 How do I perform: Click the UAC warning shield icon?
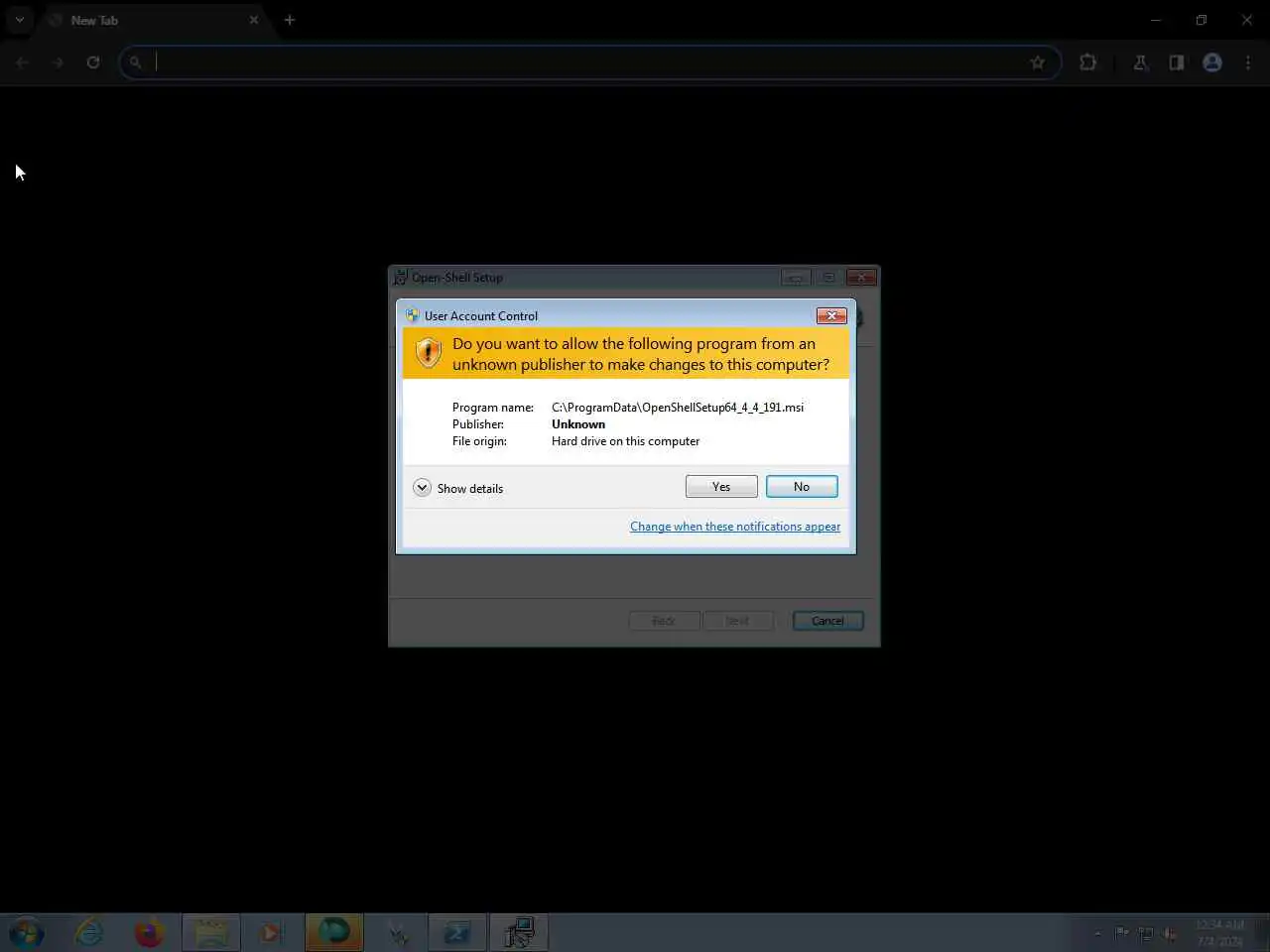click(428, 352)
